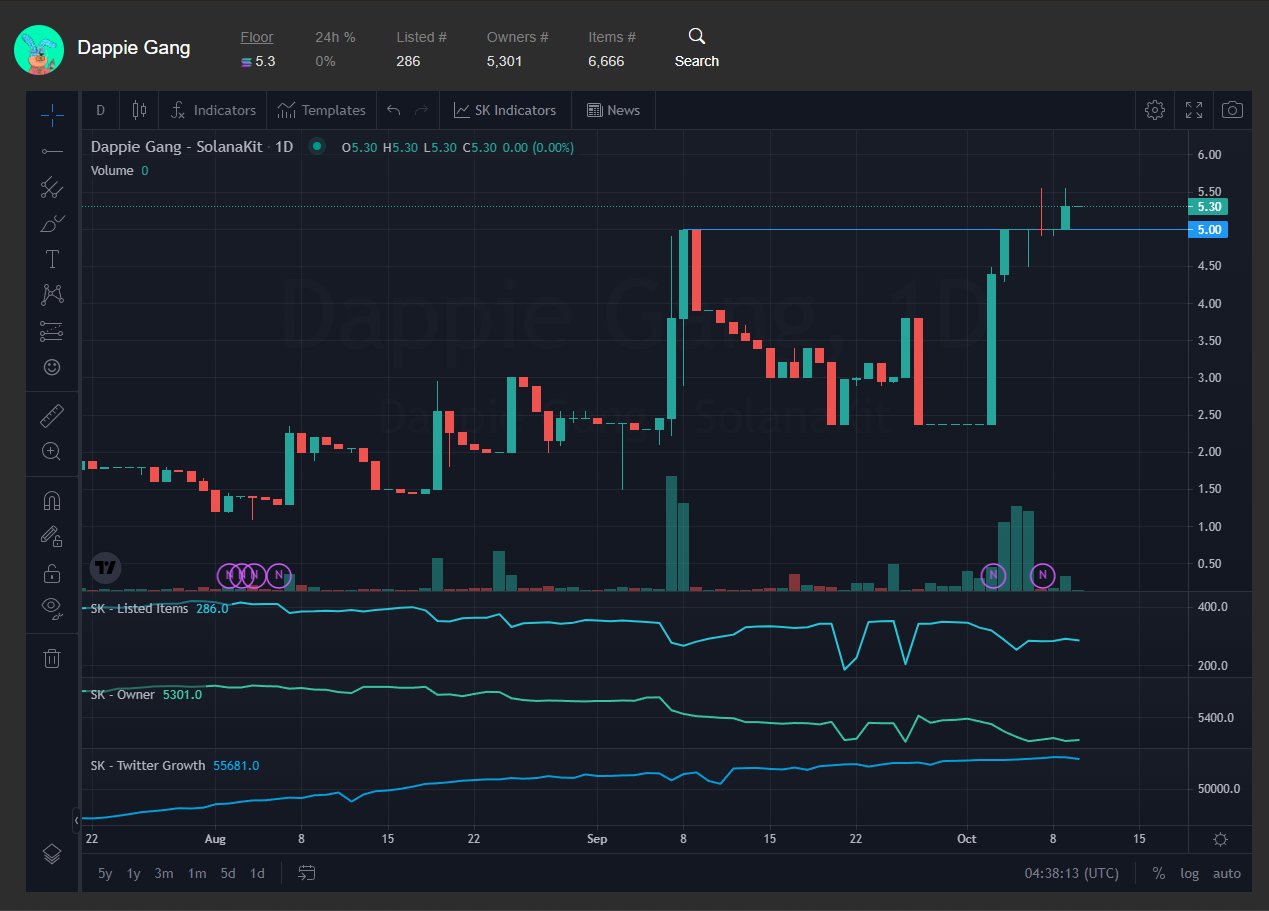Open the emoji icons tool
Screen dimensions: 1269x911
52,367
